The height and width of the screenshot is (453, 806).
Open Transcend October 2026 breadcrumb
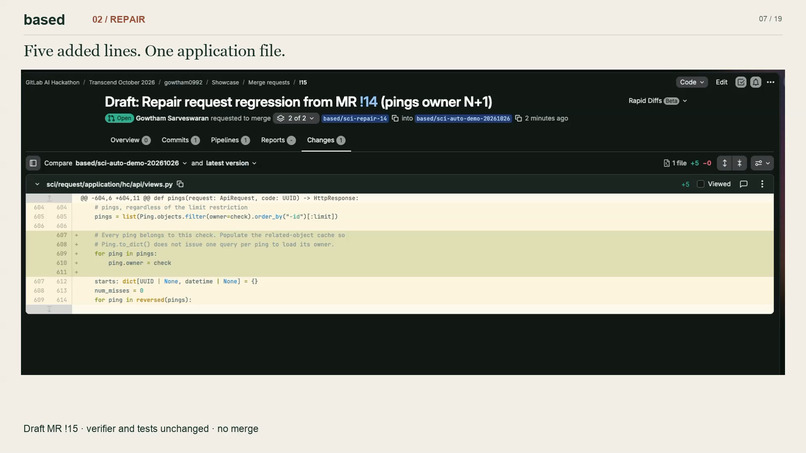[121, 82]
